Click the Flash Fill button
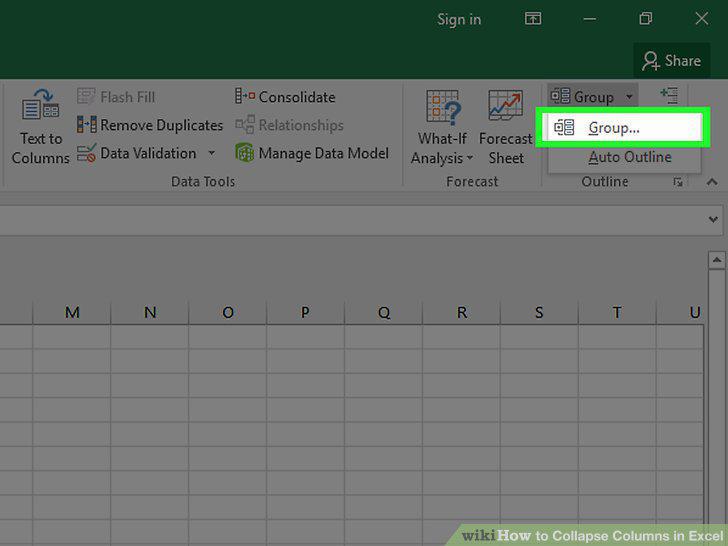 [x=117, y=97]
